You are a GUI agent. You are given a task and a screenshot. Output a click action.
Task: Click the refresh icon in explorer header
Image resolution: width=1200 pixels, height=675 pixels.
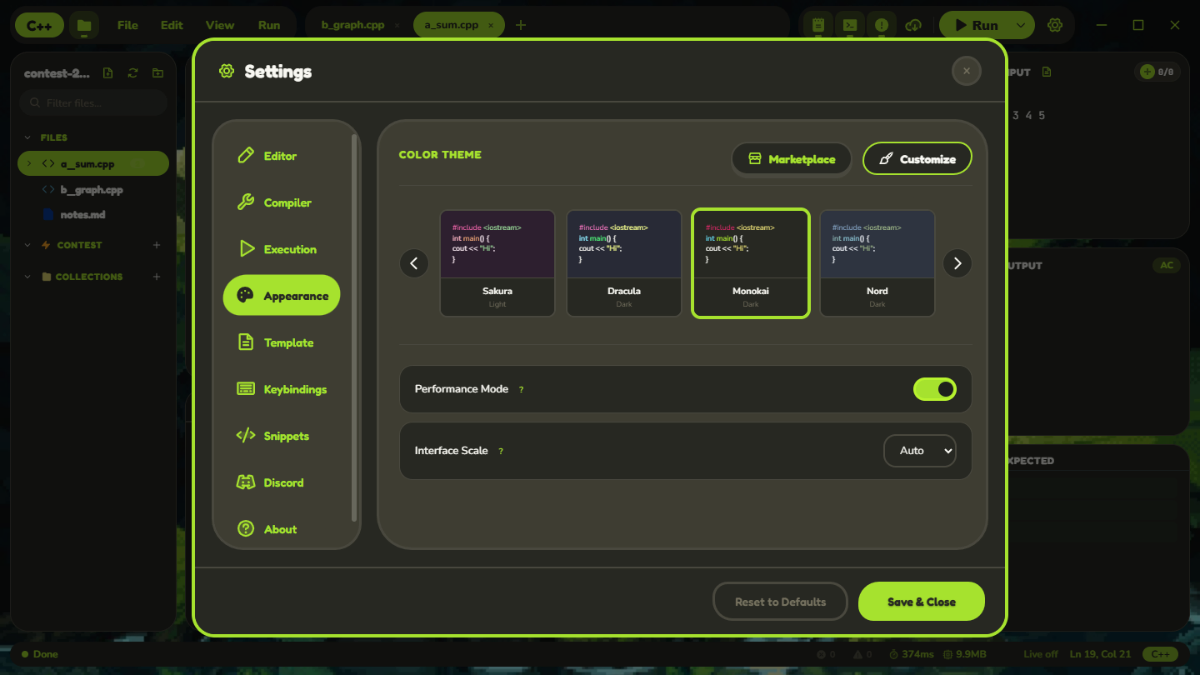[133, 73]
